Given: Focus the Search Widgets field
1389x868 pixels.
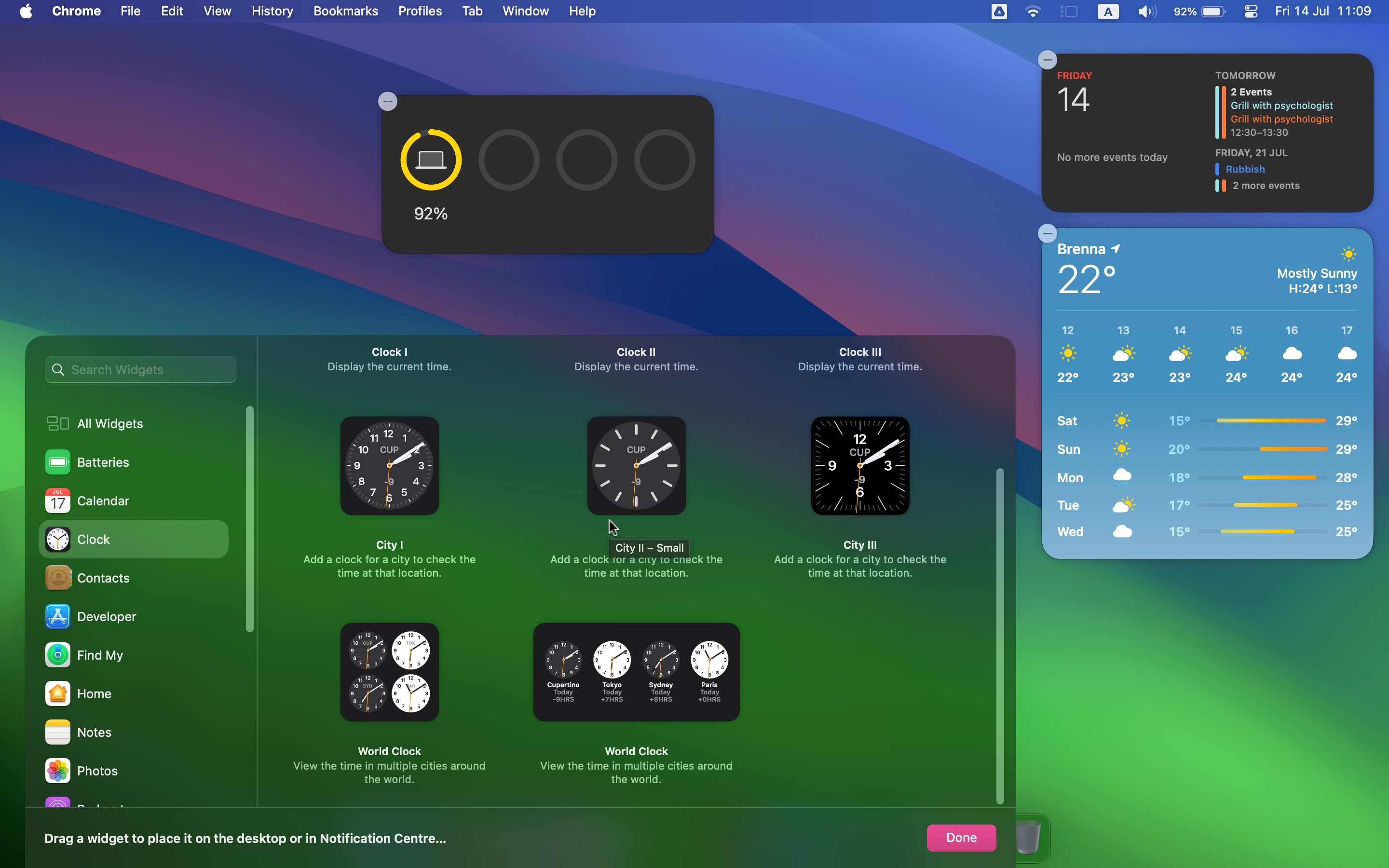Looking at the screenshot, I should [141, 369].
